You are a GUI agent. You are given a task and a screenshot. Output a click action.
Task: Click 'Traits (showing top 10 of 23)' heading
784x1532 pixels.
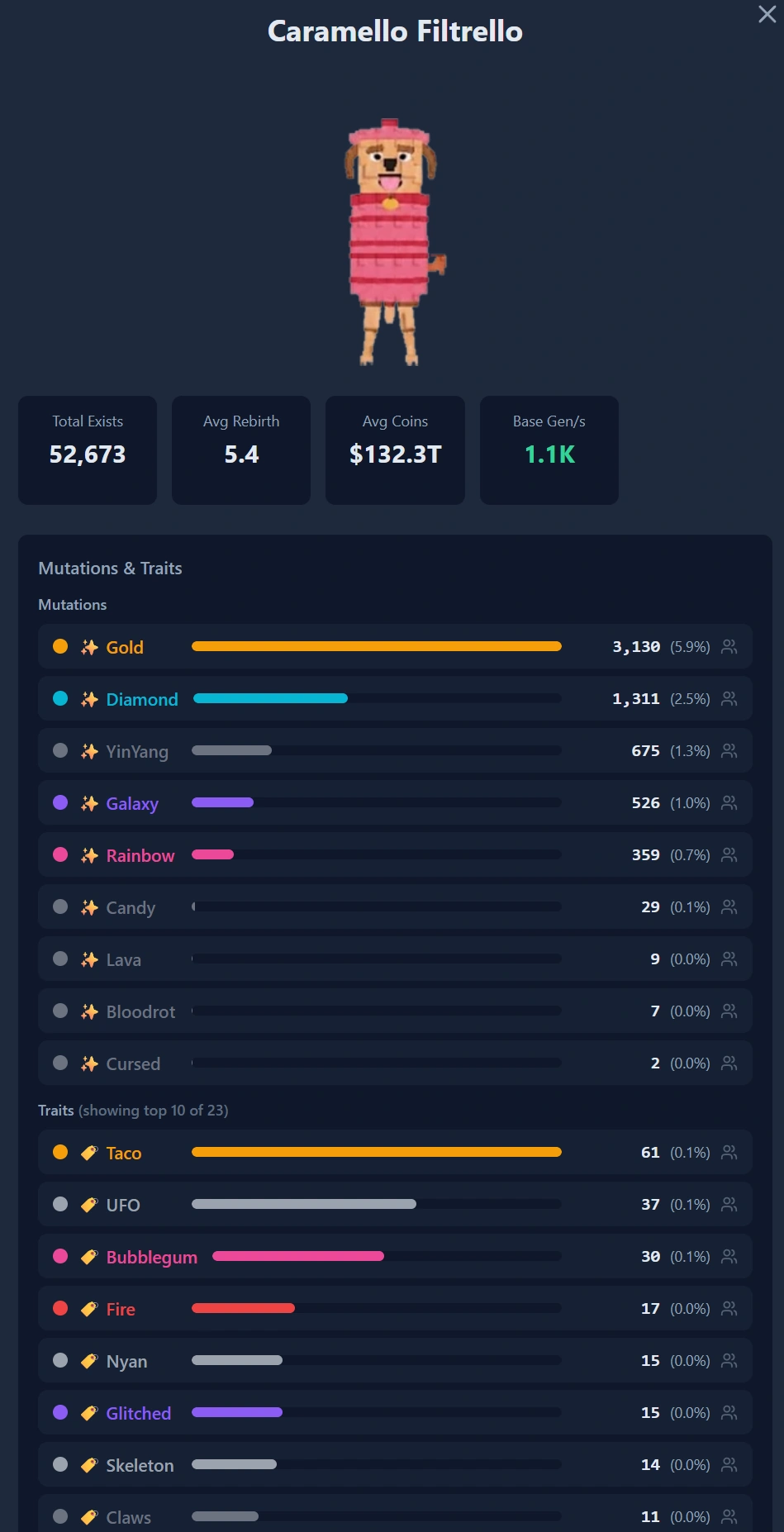133,1110
